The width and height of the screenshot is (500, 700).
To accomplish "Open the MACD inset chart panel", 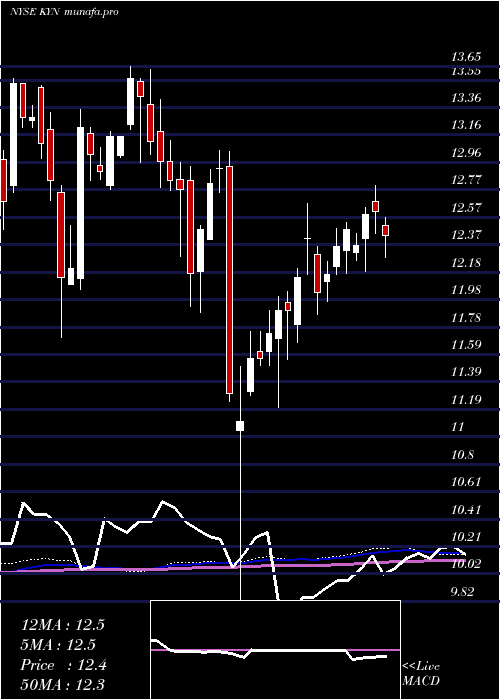I will 275,650.
